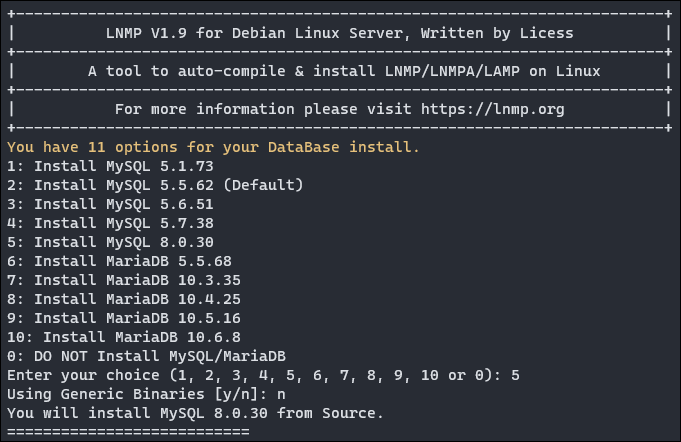
Task: Click the yellow 11 options heading
Action: pos(213,147)
